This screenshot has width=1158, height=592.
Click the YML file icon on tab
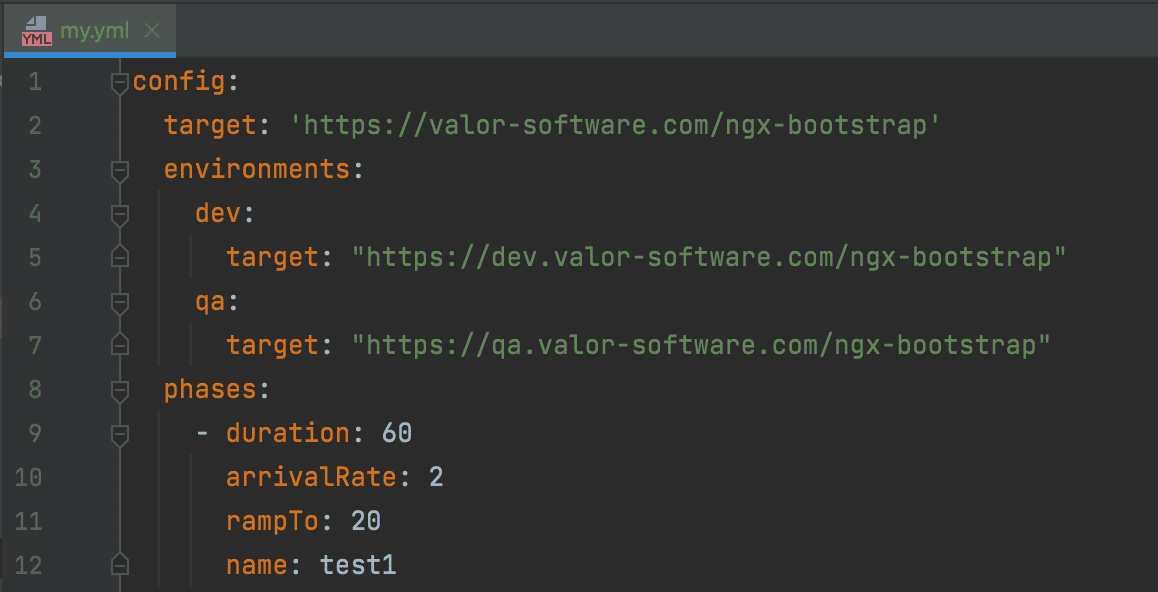(35, 30)
